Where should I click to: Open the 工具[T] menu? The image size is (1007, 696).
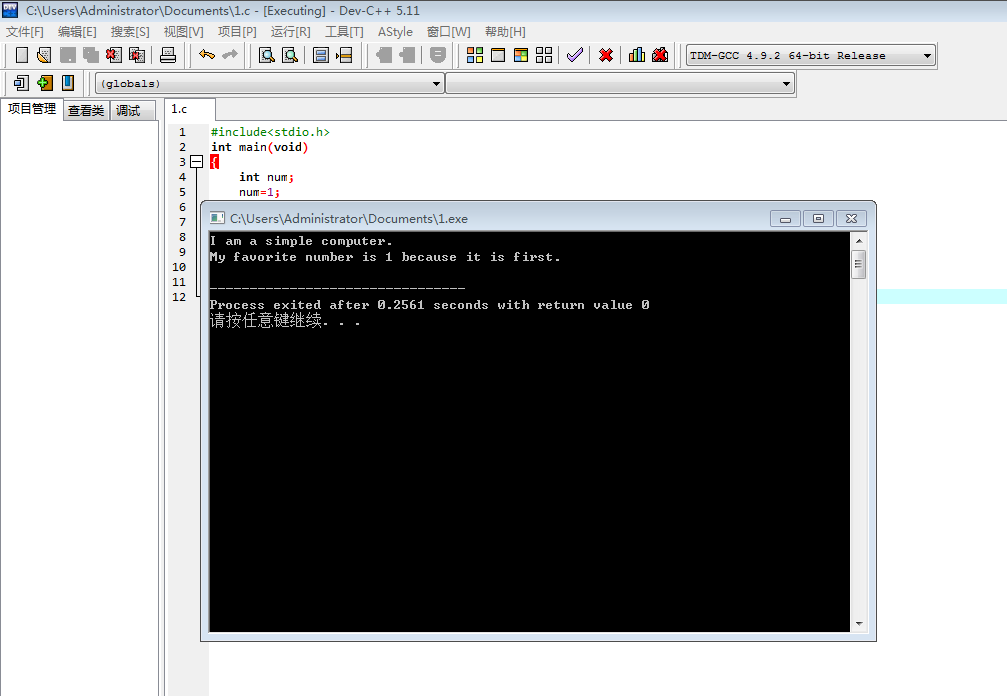[x=344, y=31]
